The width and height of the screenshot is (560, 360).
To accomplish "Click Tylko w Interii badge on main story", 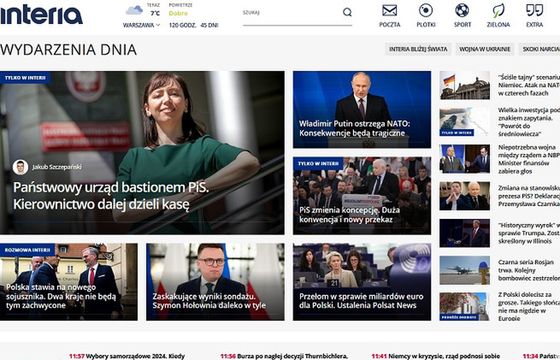I will [x=25, y=78].
